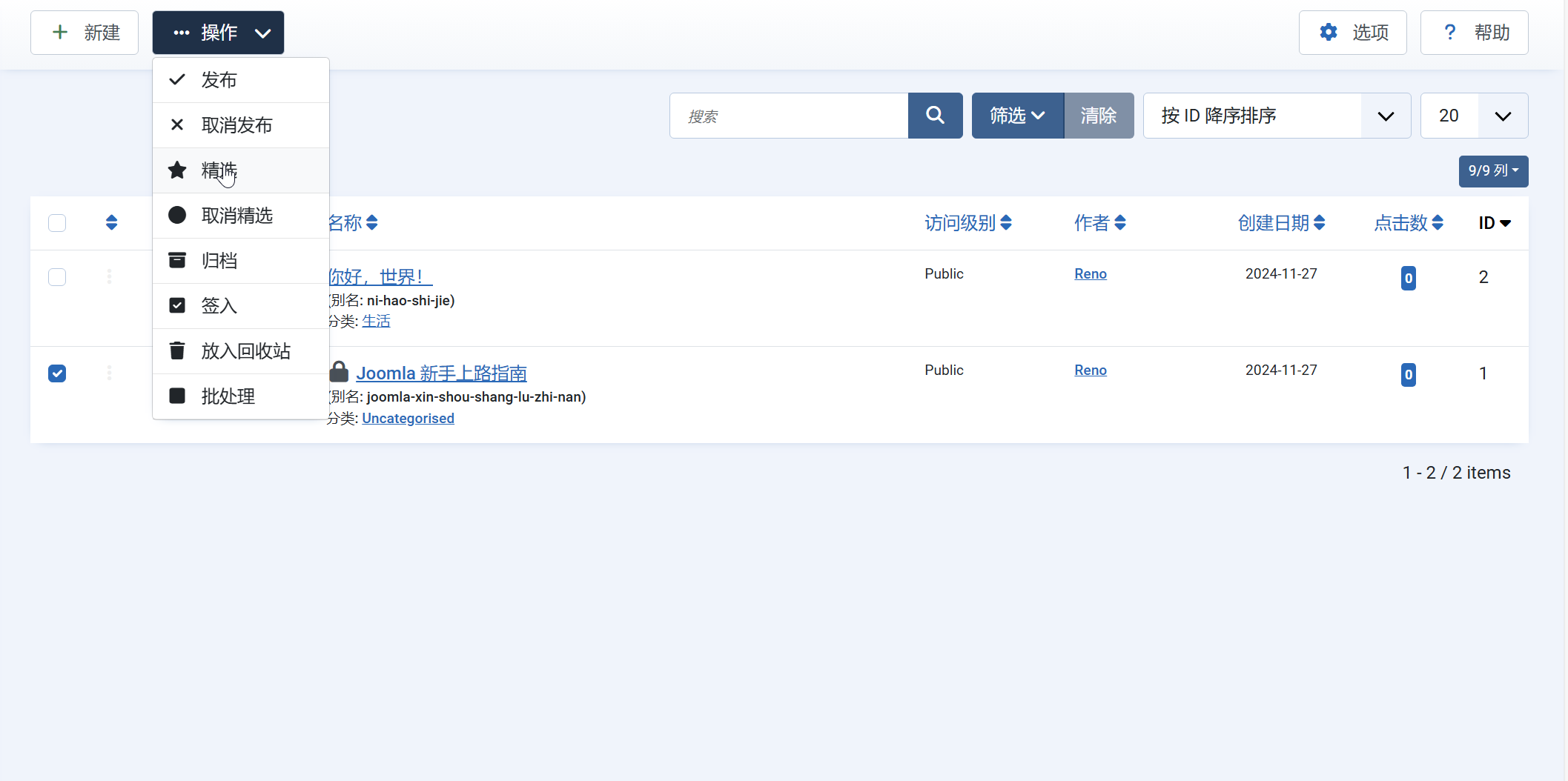Open the 20 items-per-page dropdown
The image size is (1568, 781).
click(1473, 116)
